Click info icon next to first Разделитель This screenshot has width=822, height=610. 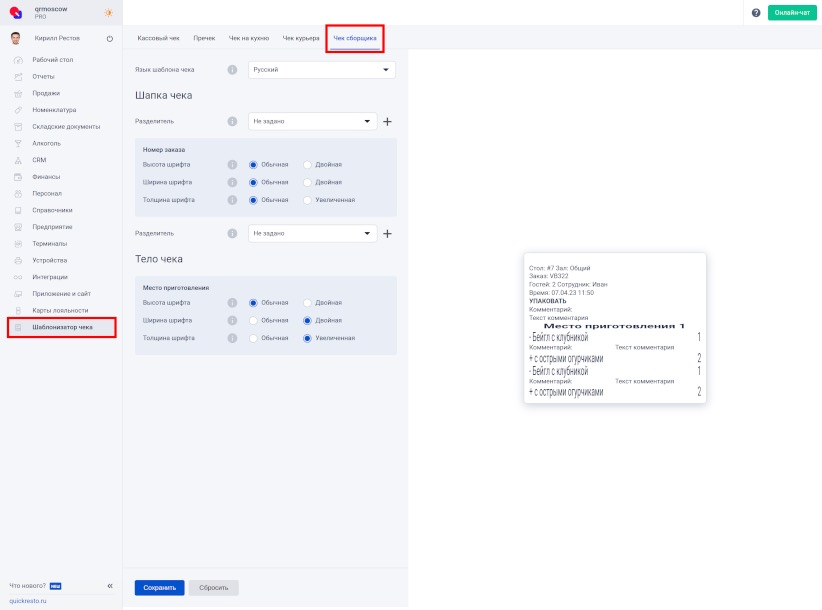point(232,121)
